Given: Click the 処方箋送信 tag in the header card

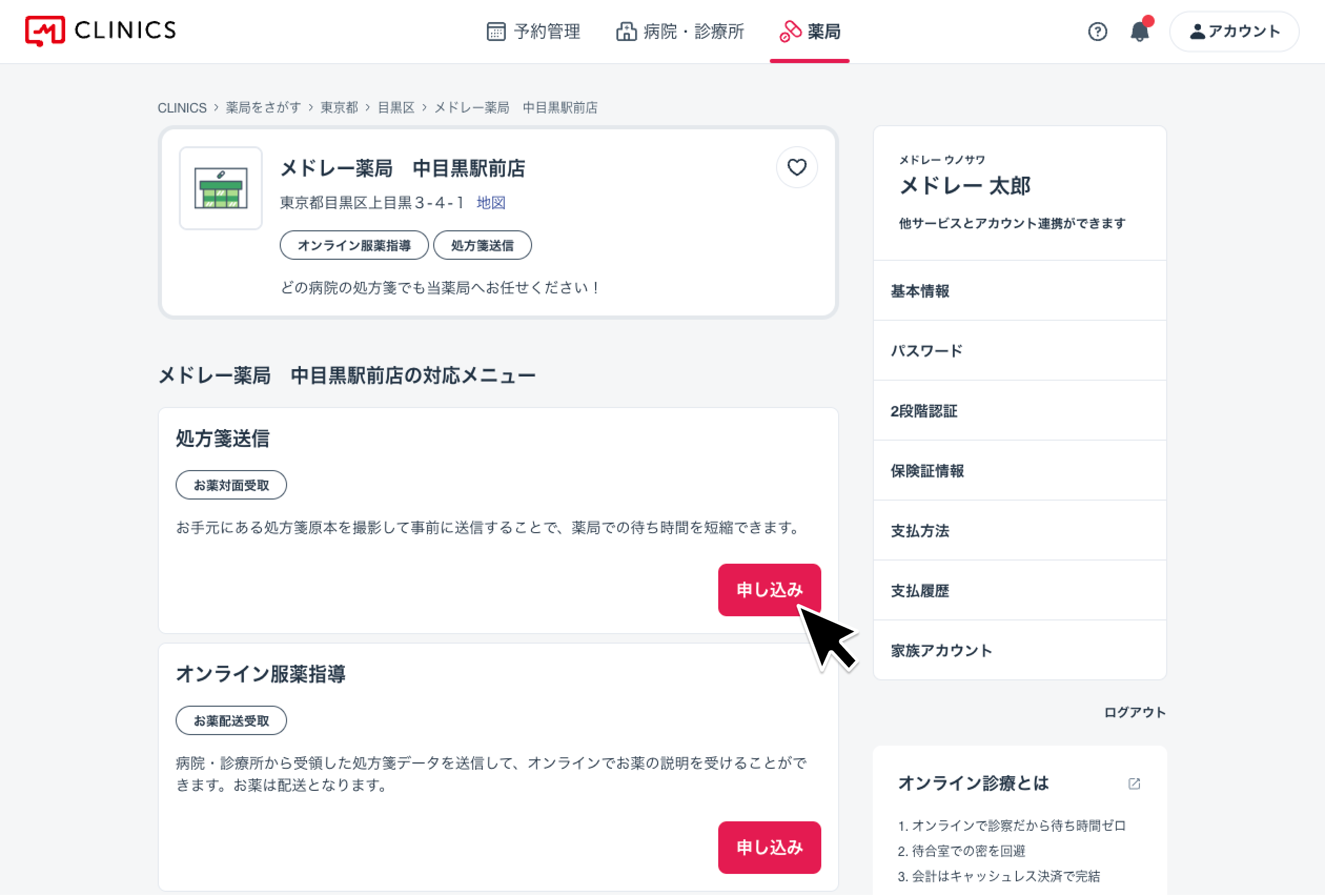Looking at the screenshot, I should tap(482, 245).
